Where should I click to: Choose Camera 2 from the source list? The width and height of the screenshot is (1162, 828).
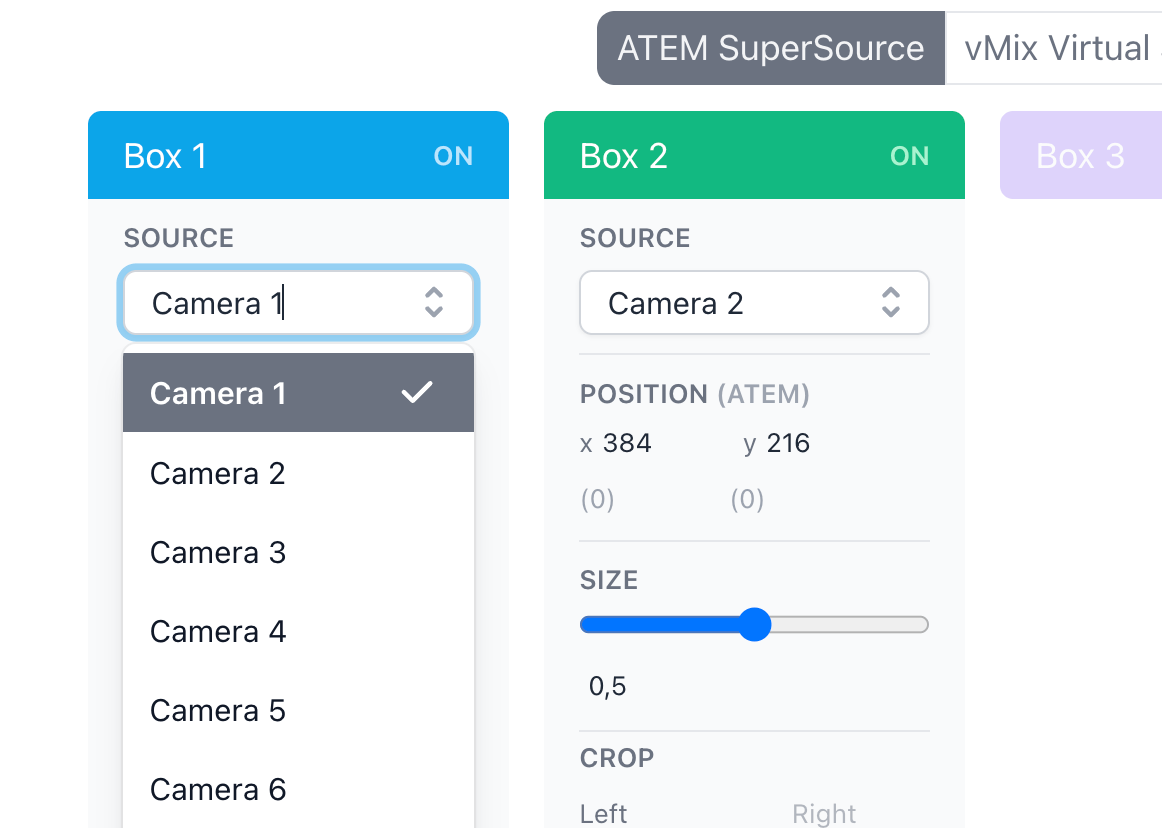[298, 473]
